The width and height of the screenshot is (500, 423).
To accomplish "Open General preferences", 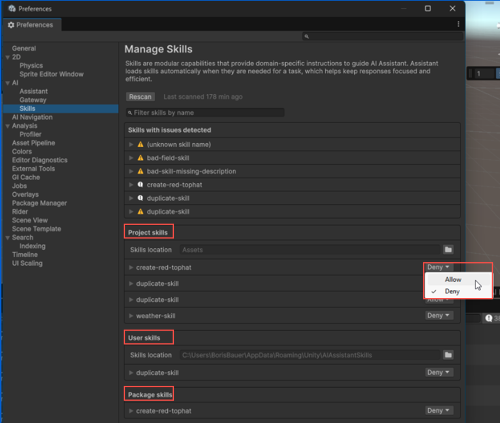I will pyautogui.click(x=24, y=48).
